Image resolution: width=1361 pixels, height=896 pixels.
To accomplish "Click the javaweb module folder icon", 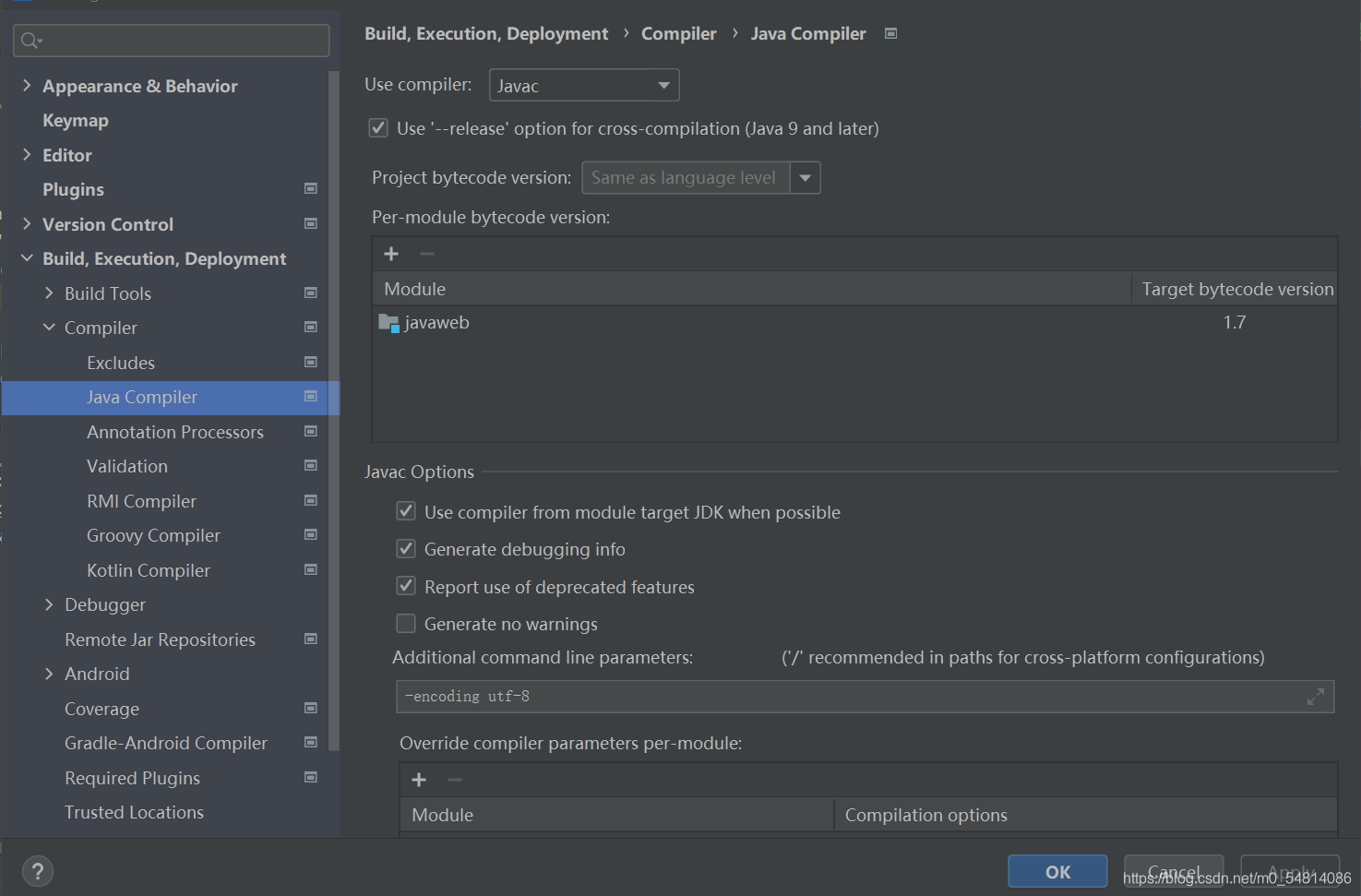I will click(388, 323).
